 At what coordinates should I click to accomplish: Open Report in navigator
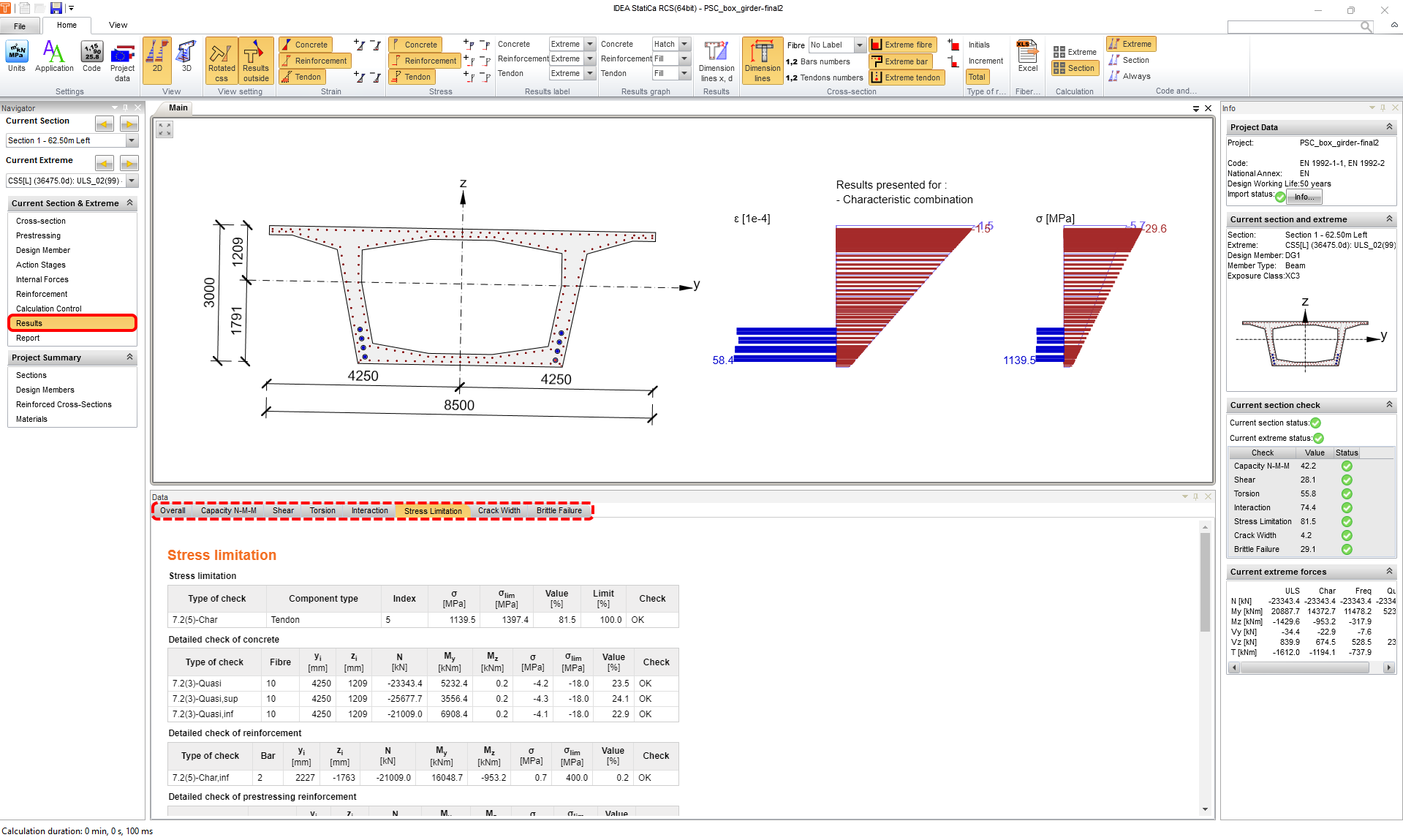coord(28,338)
